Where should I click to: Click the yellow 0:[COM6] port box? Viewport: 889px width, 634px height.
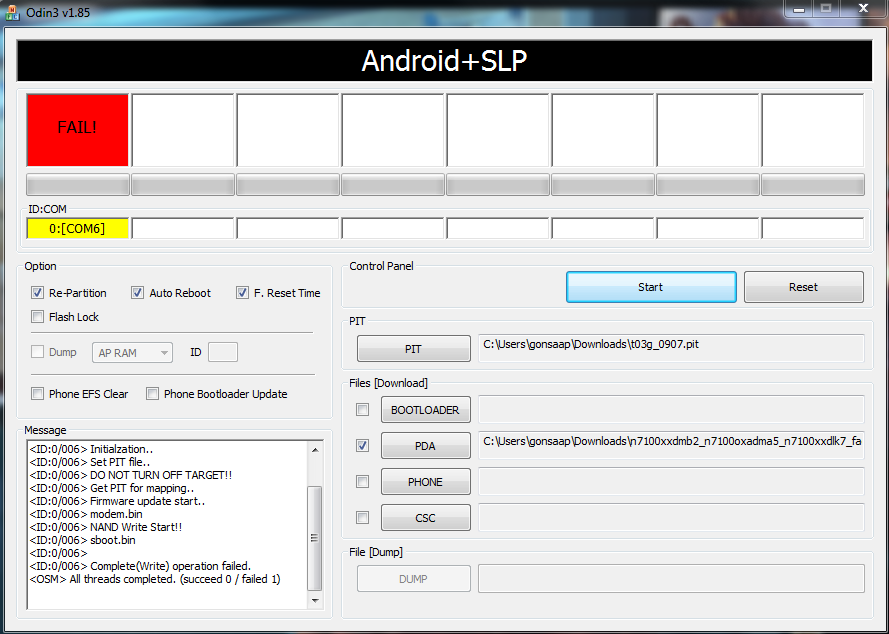tap(77, 229)
